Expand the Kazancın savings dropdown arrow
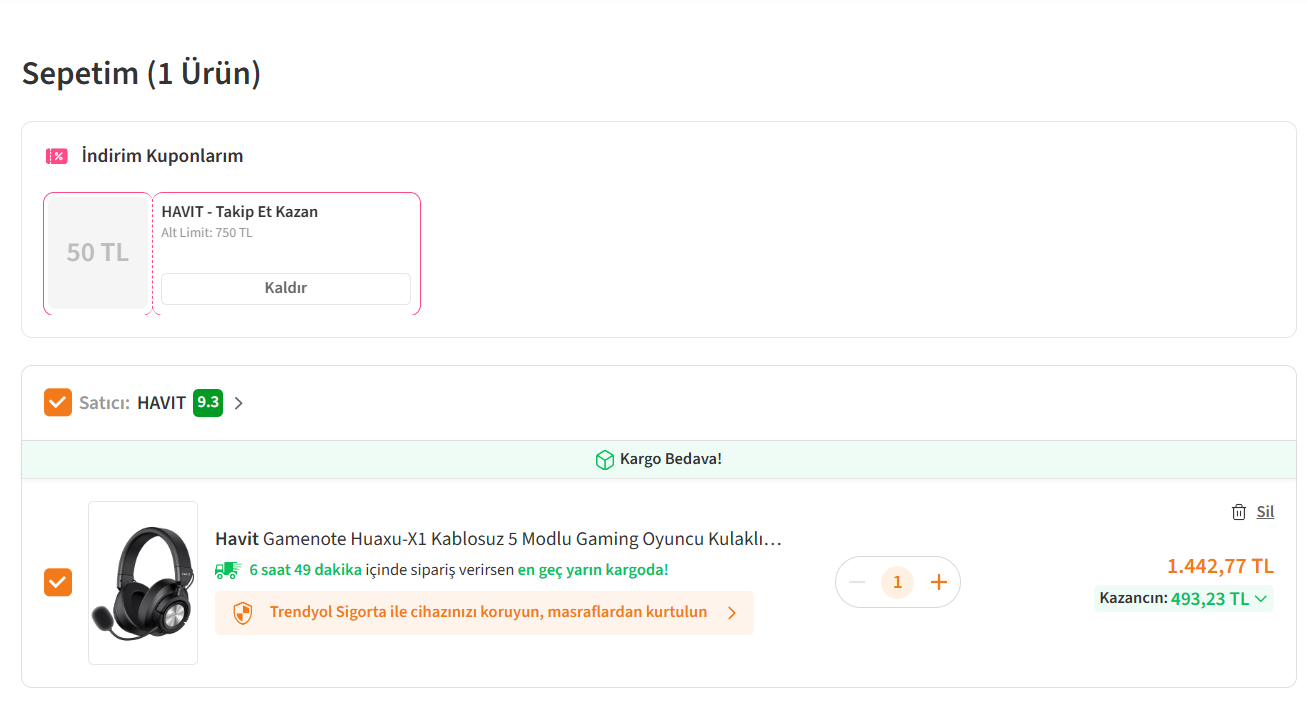The height and width of the screenshot is (715, 1307). pos(1261,599)
